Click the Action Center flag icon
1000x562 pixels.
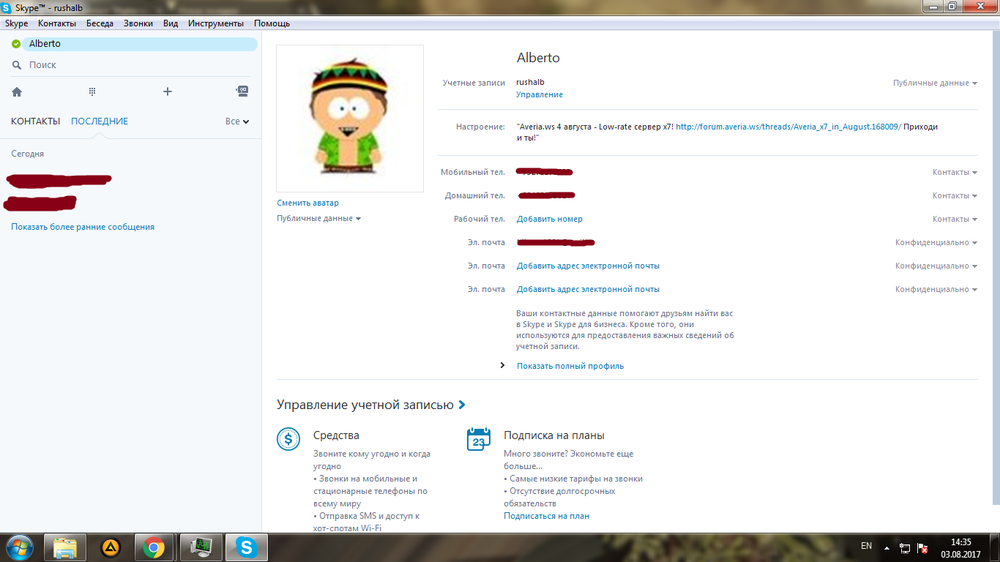(922, 548)
